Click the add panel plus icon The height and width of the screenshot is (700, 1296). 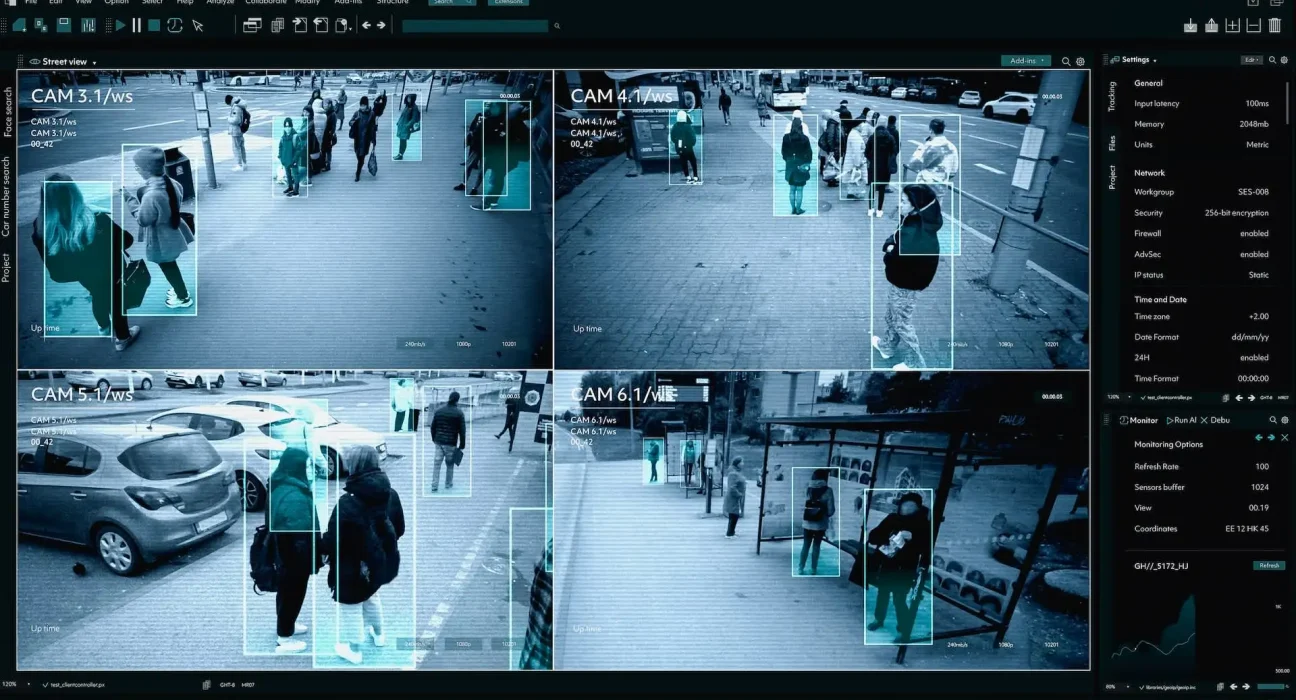[x=1232, y=25]
